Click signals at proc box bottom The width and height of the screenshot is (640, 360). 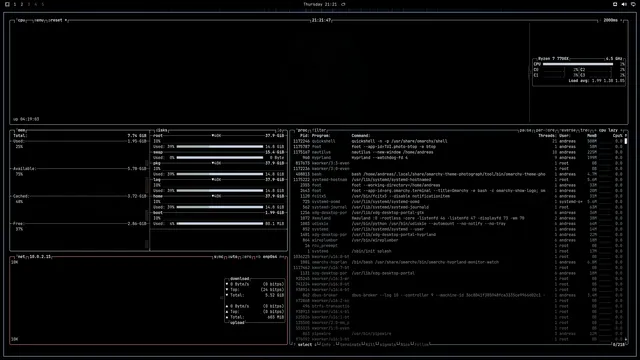pyautogui.click(x=387, y=344)
